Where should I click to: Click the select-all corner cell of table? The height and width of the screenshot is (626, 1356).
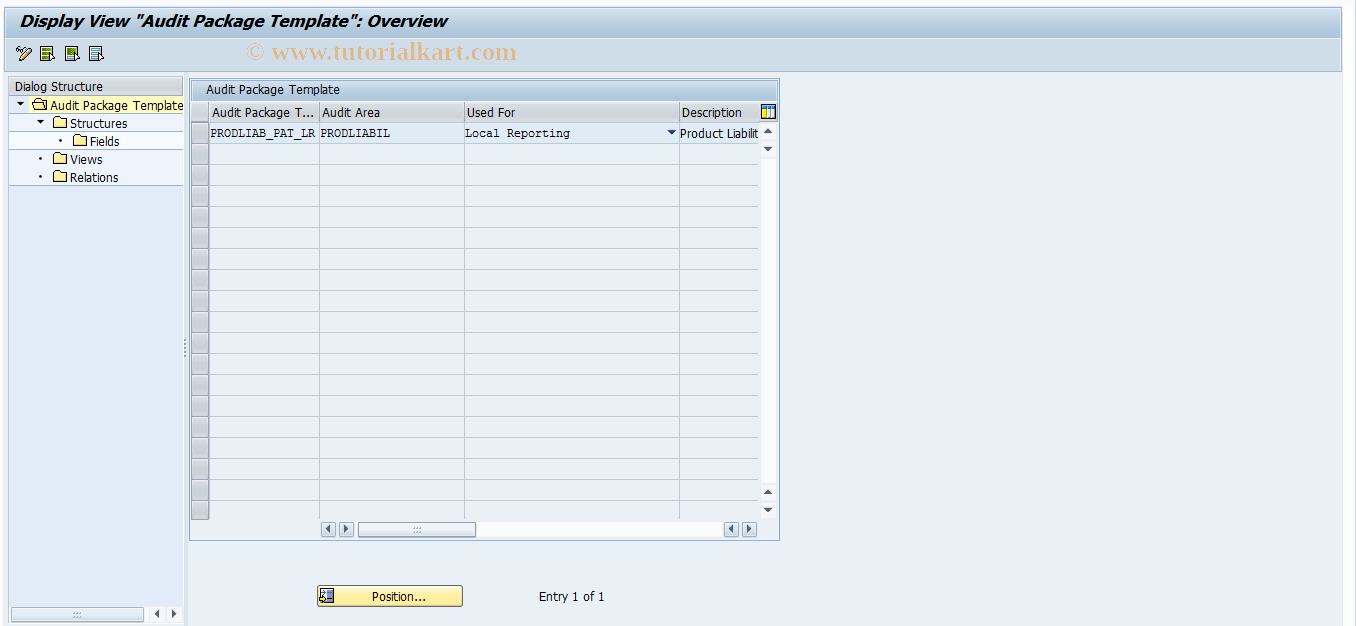200,112
